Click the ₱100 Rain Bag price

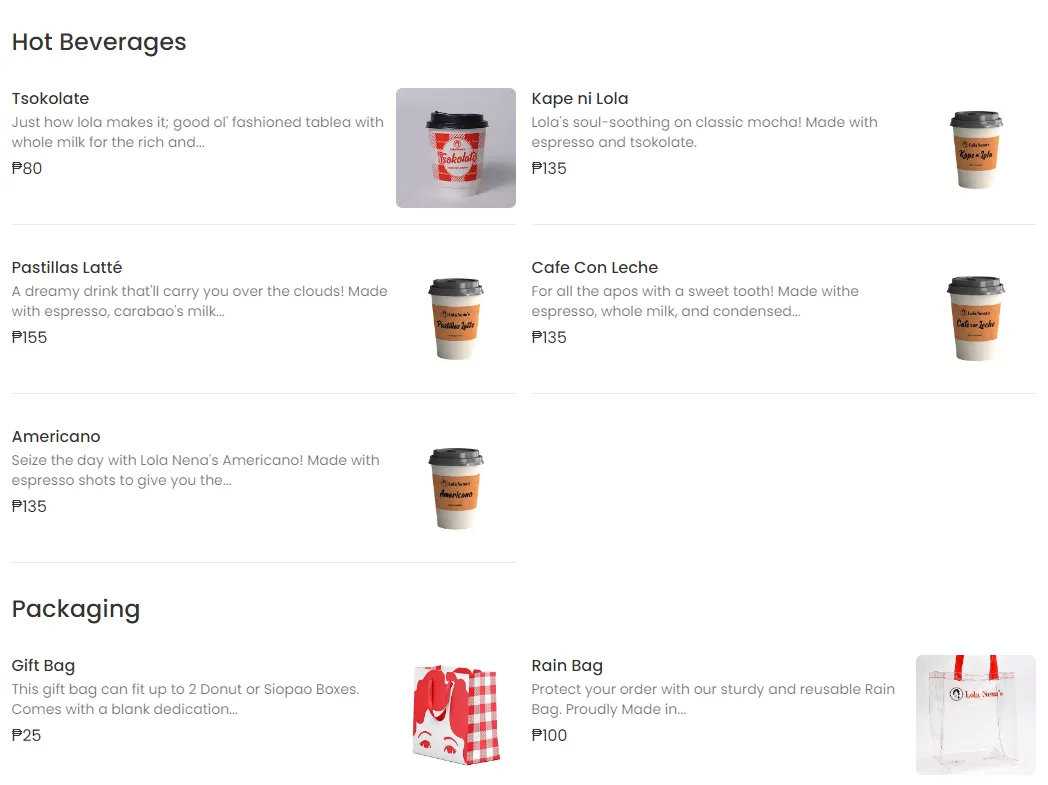[549, 735]
